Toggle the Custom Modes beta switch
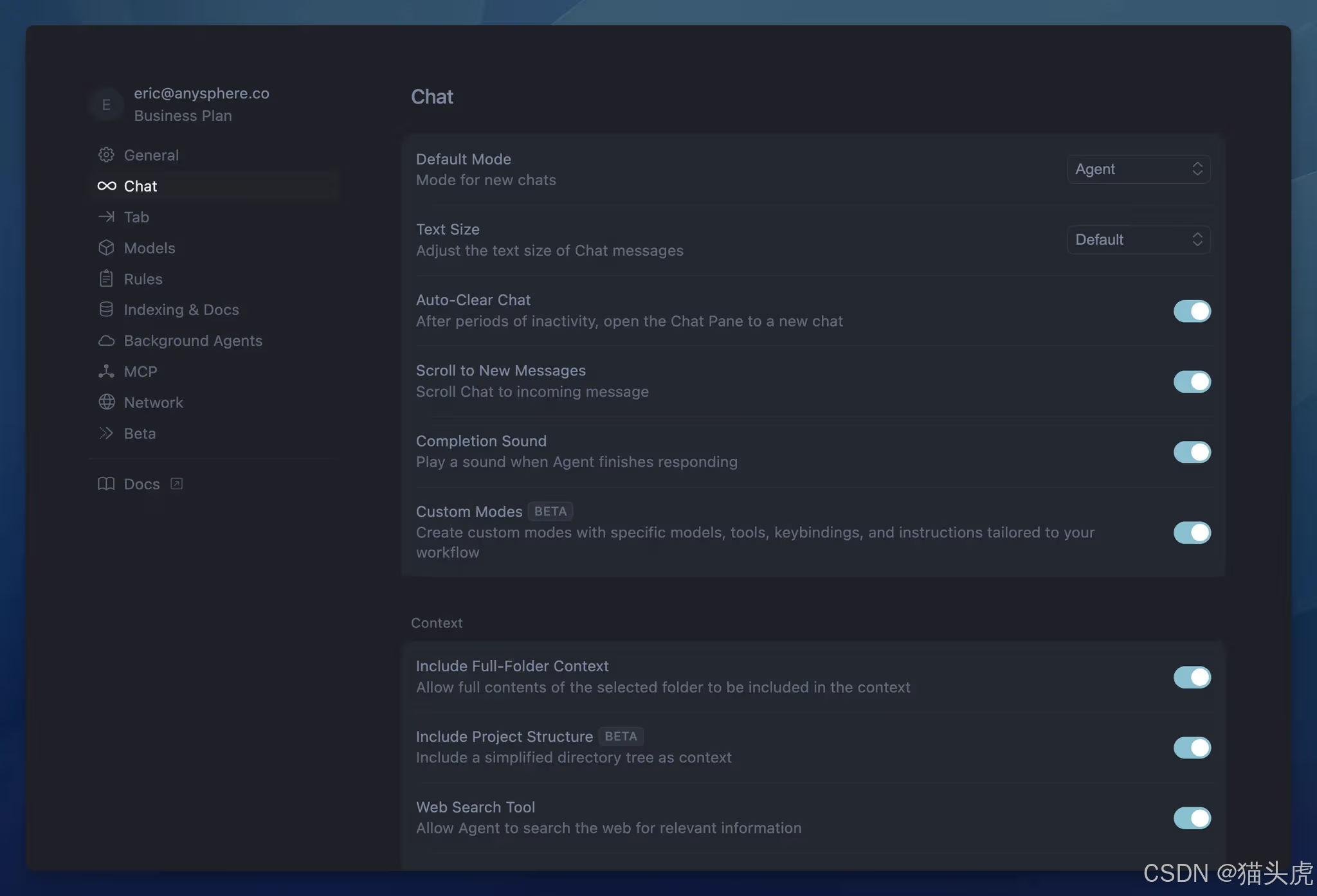The height and width of the screenshot is (896, 1317). (x=1192, y=532)
